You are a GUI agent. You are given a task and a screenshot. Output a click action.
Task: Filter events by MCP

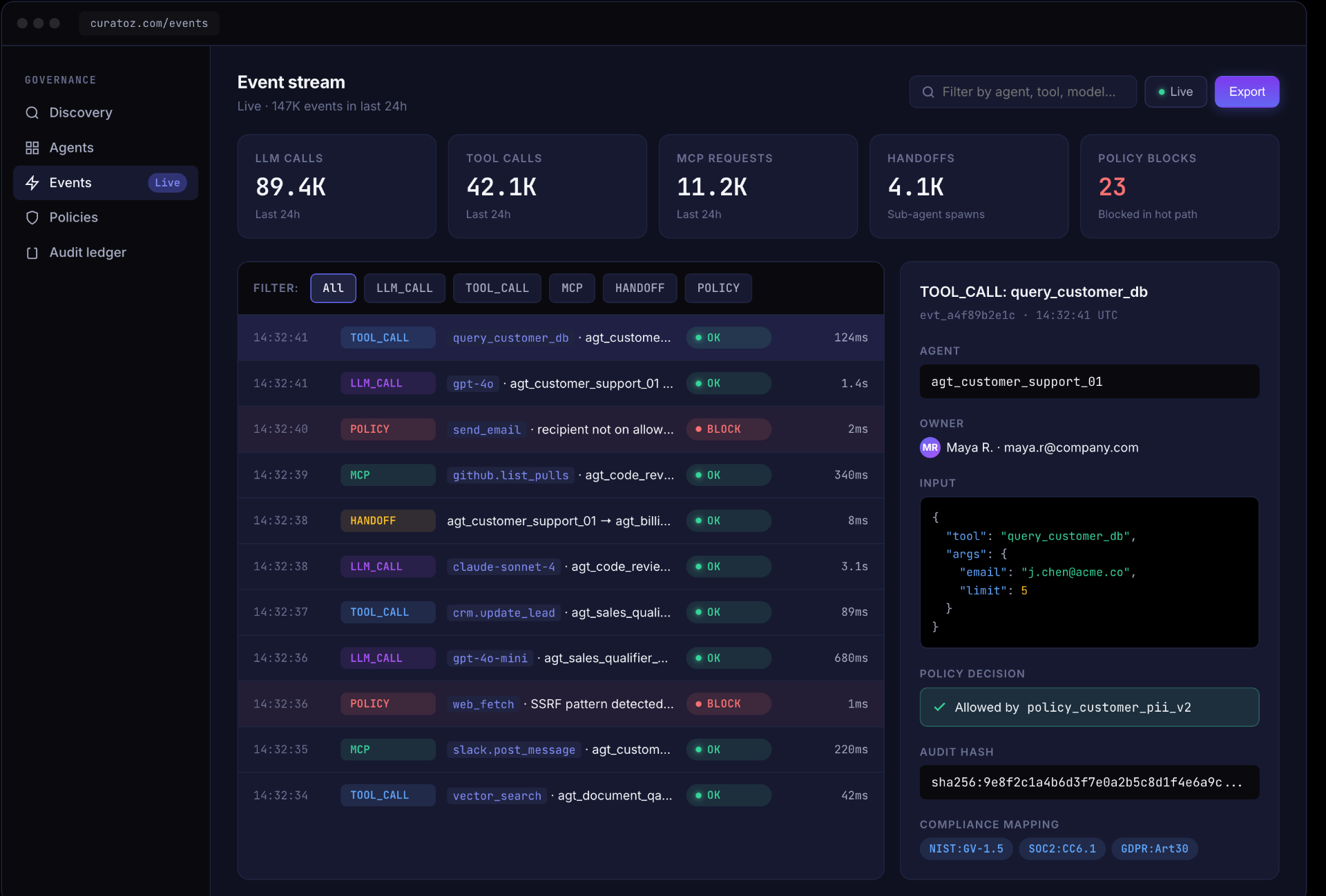click(572, 288)
